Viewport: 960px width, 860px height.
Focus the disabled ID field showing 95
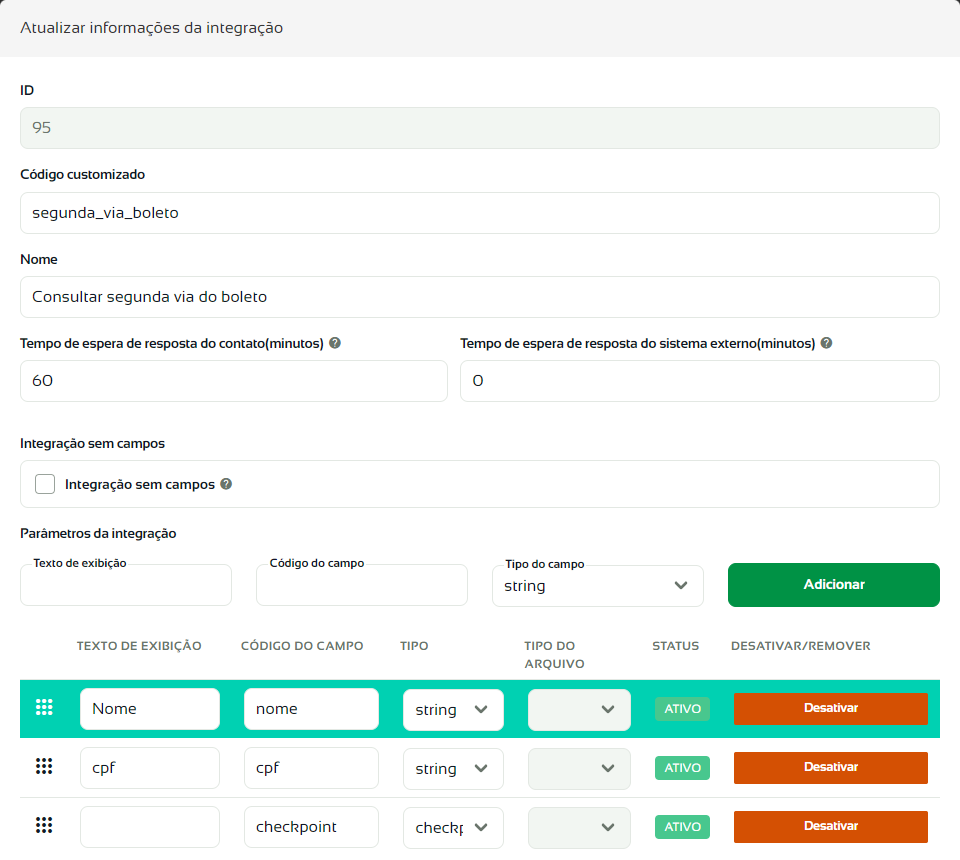pyautogui.click(x=480, y=128)
